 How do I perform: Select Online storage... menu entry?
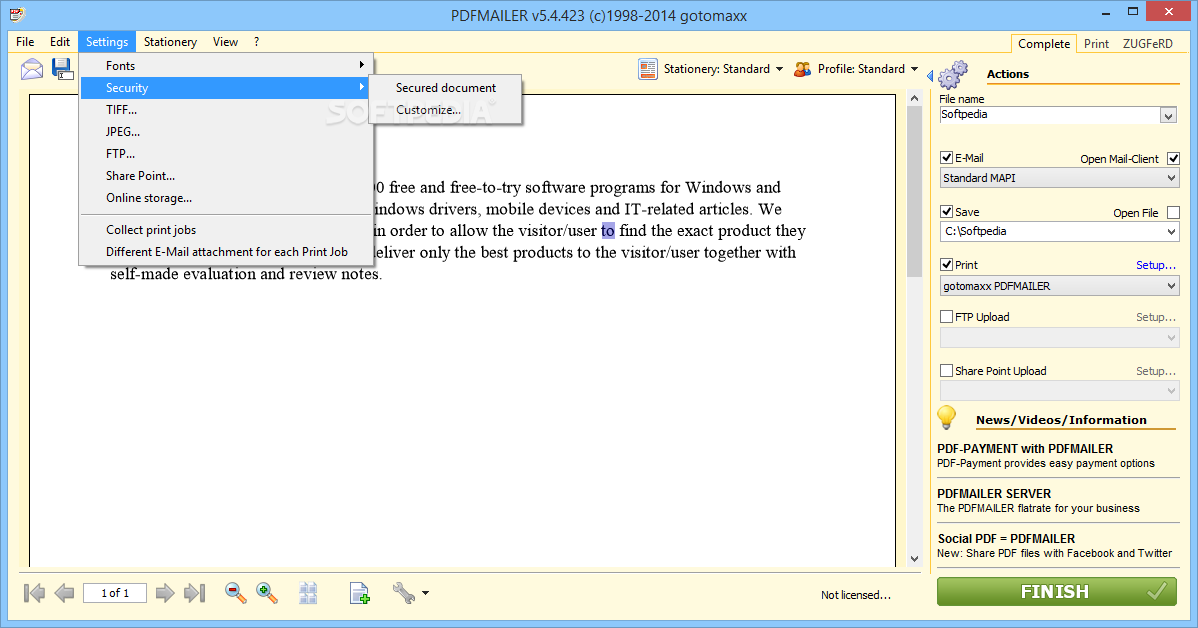click(227, 198)
